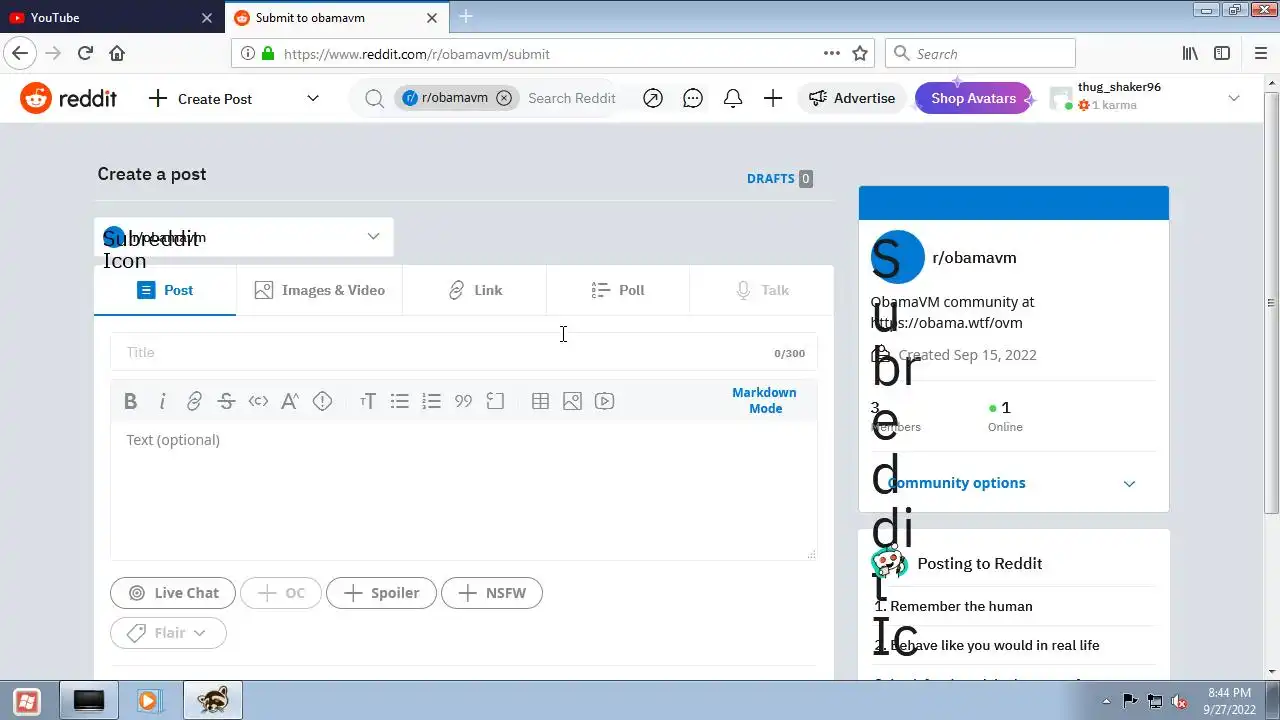The width and height of the screenshot is (1280, 720).
Task: Select the Images & Video tab
Action: pos(319,290)
